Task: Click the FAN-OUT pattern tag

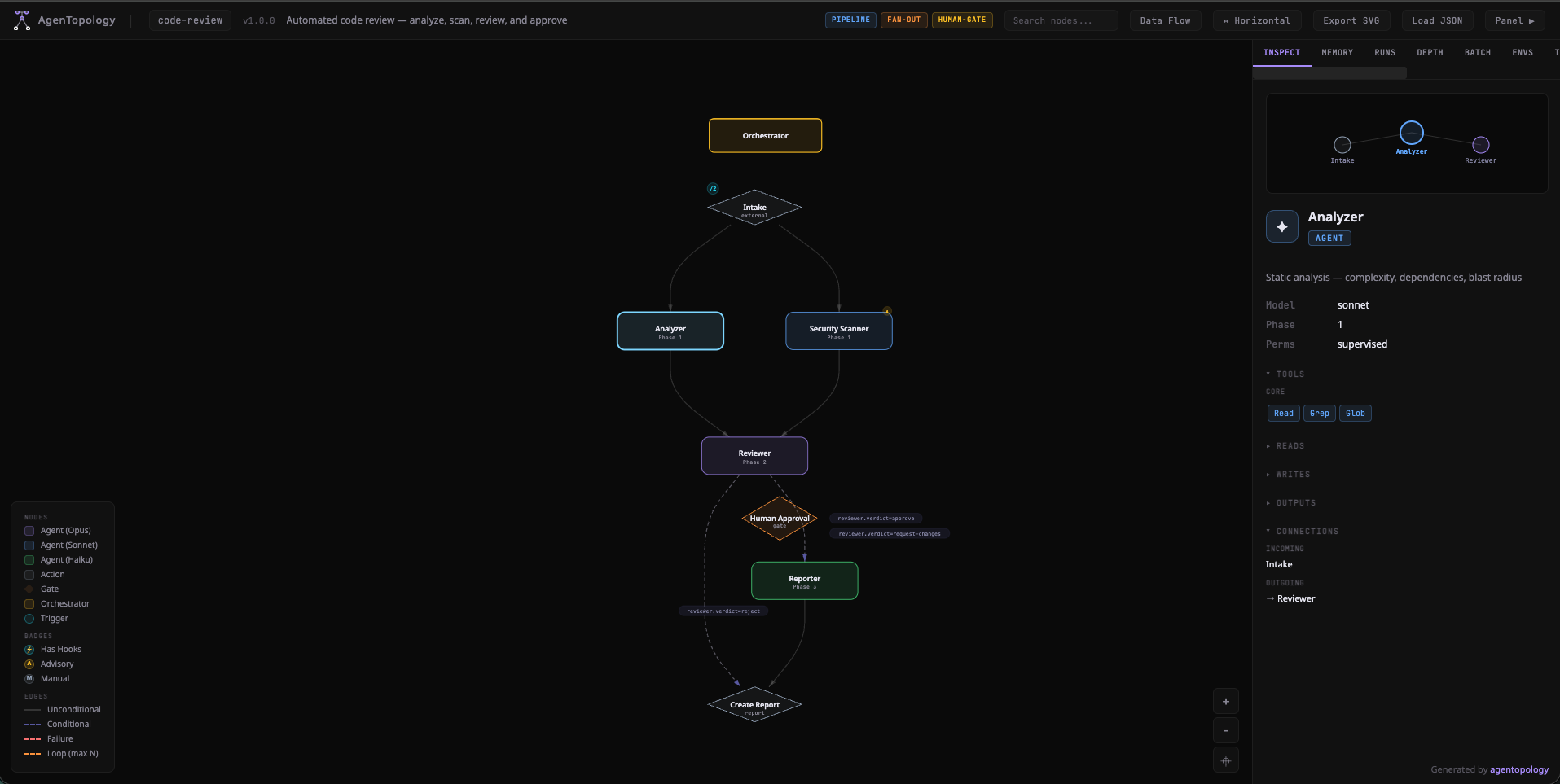Action: (x=903, y=20)
